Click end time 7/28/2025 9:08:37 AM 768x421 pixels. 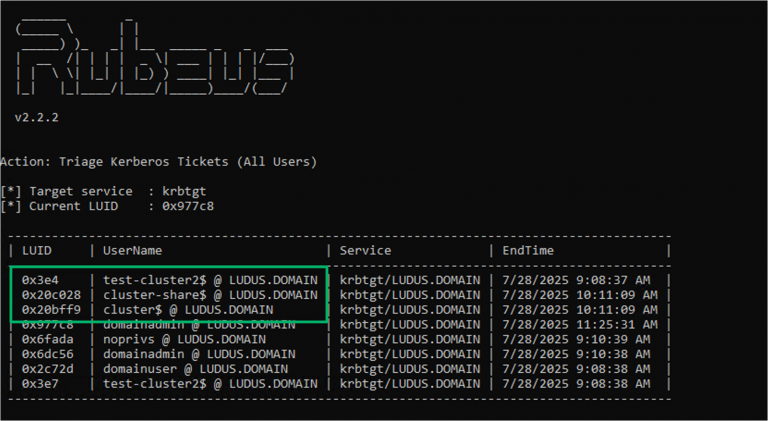(576, 281)
